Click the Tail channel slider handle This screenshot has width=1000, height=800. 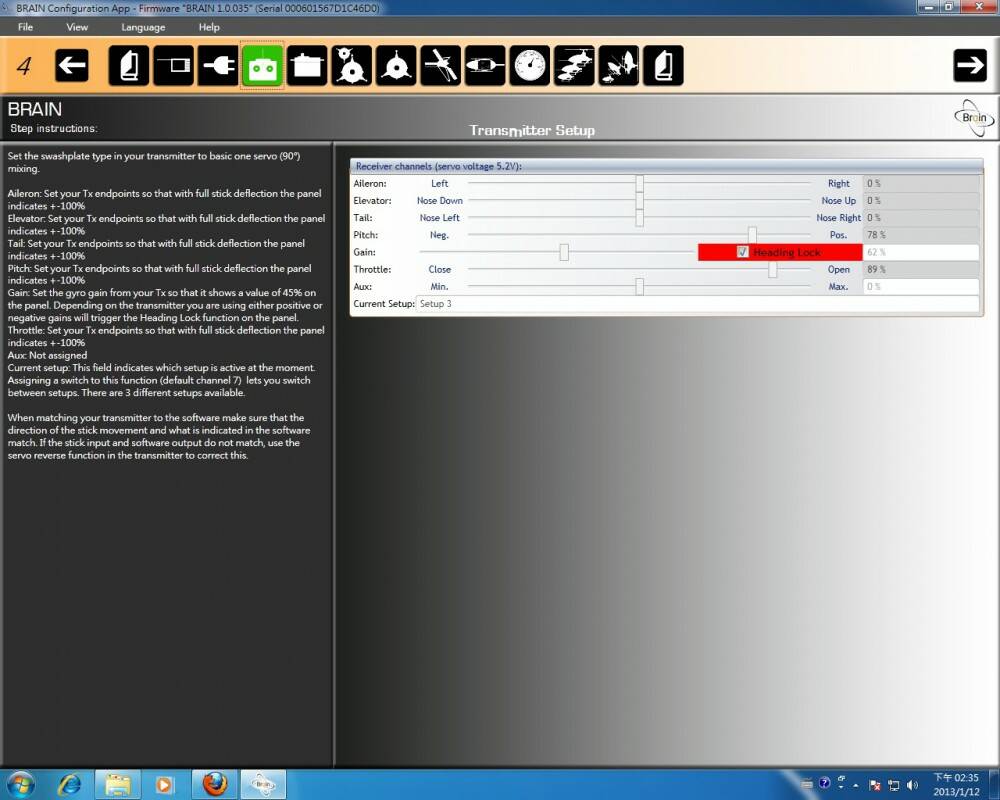pyautogui.click(x=639, y=218)
